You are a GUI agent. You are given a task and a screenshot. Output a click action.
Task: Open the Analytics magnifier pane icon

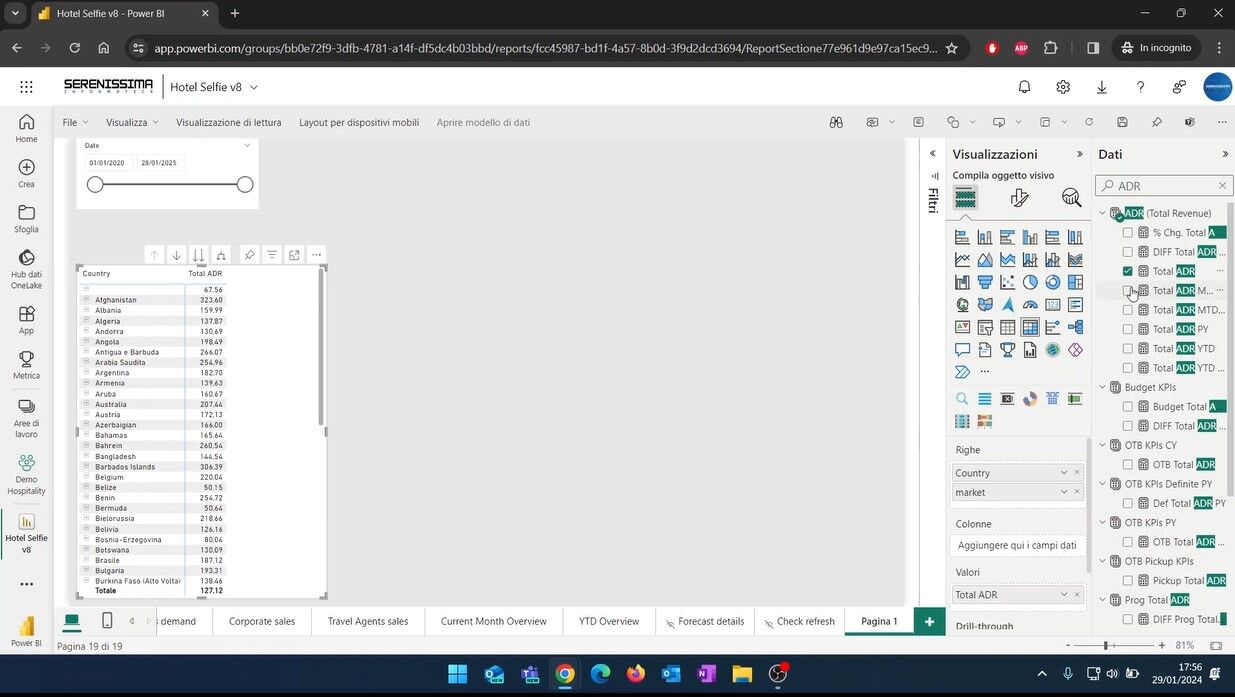tap(1071, 198)
